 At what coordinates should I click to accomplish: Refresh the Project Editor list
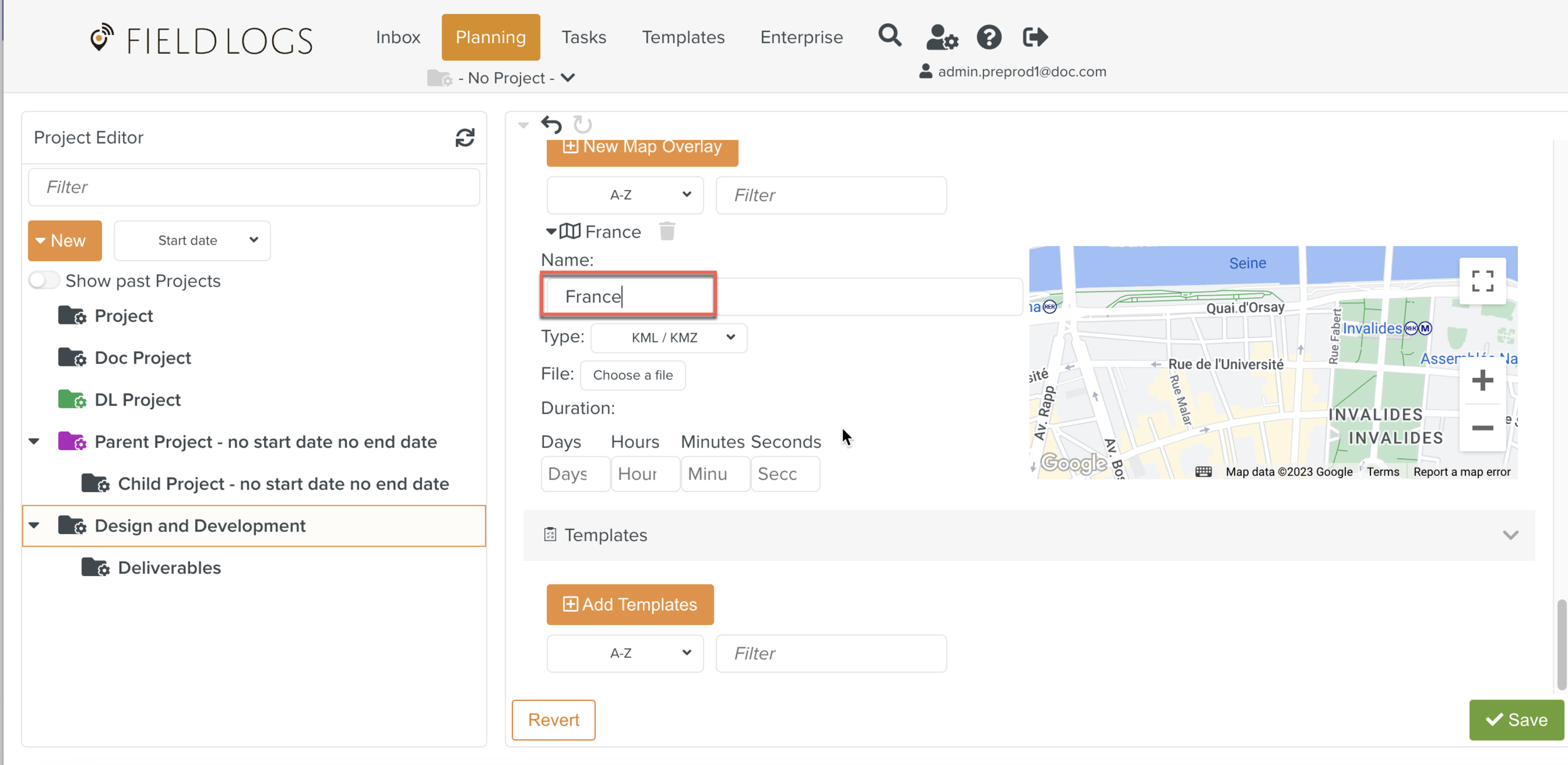[465, 137]
